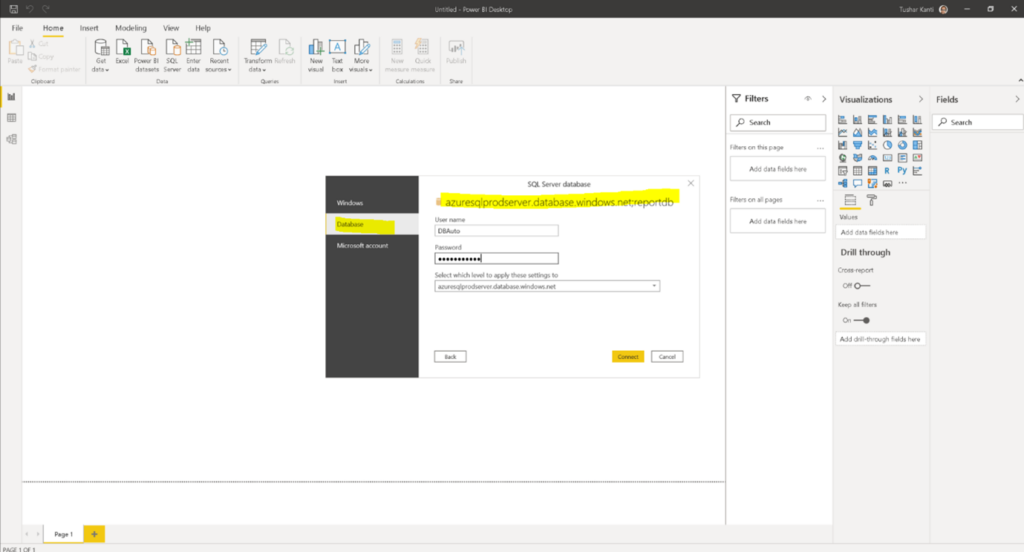Screen dimensions: 1024x552
Task: Choose the Q&A speech bubble visual
Action: (857, 184)
